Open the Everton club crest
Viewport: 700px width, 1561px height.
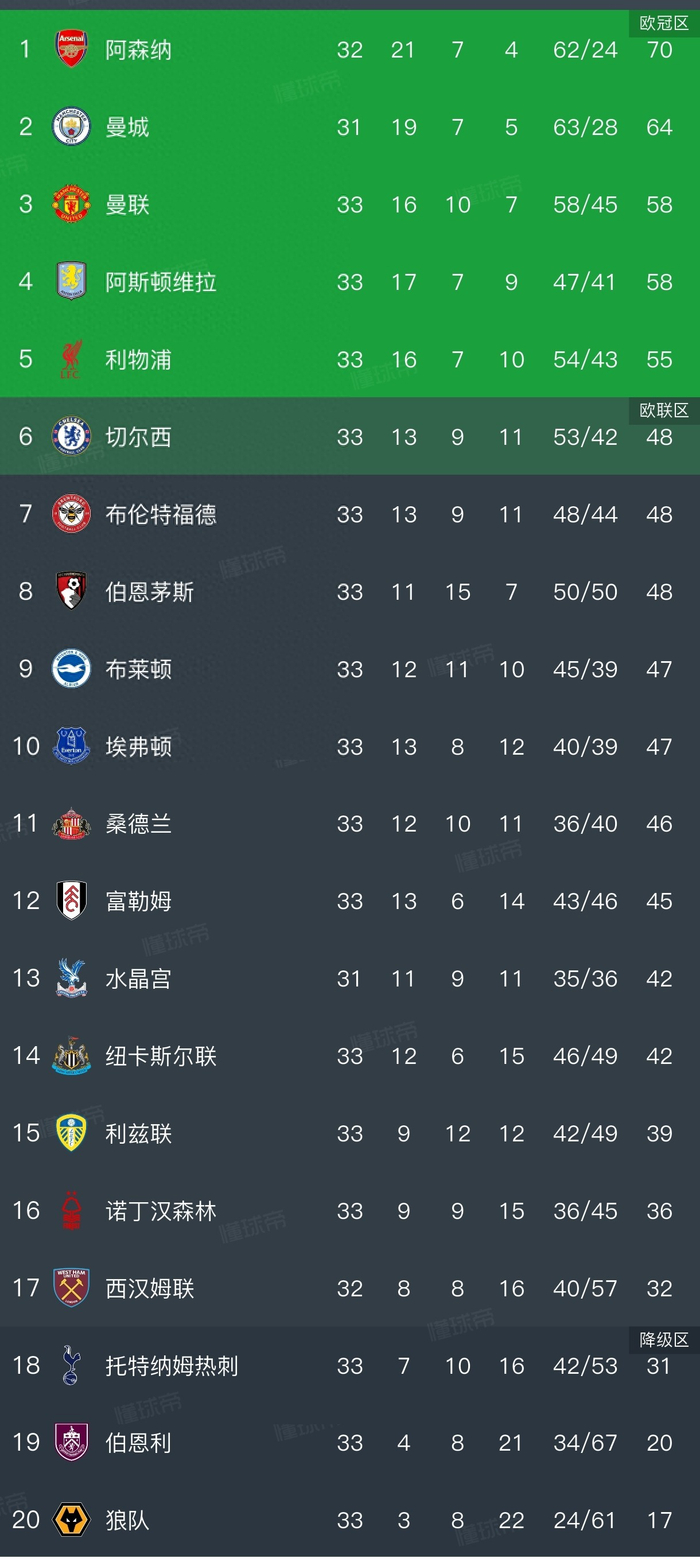click(x=71, y=746)
